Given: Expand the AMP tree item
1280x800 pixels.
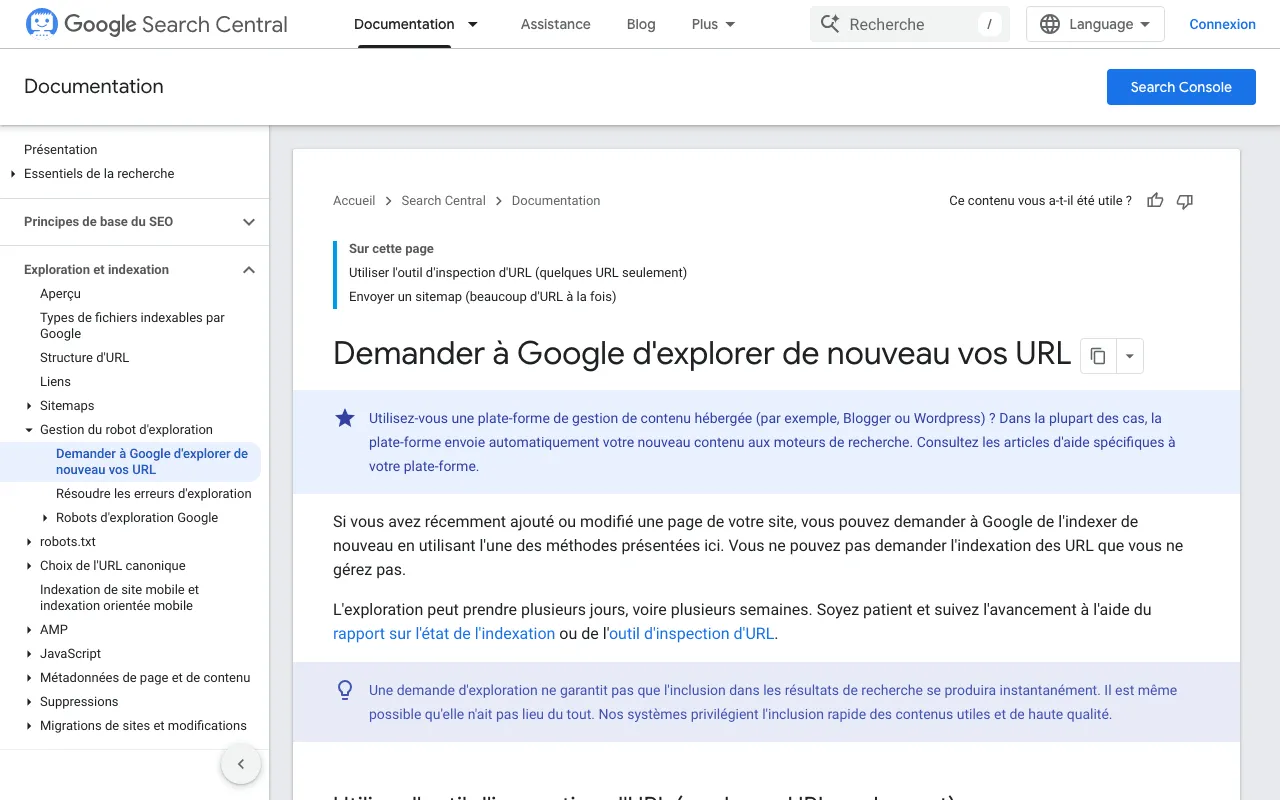Looking at the screenshot, I should pyautogui.click(x=29, y=630).
